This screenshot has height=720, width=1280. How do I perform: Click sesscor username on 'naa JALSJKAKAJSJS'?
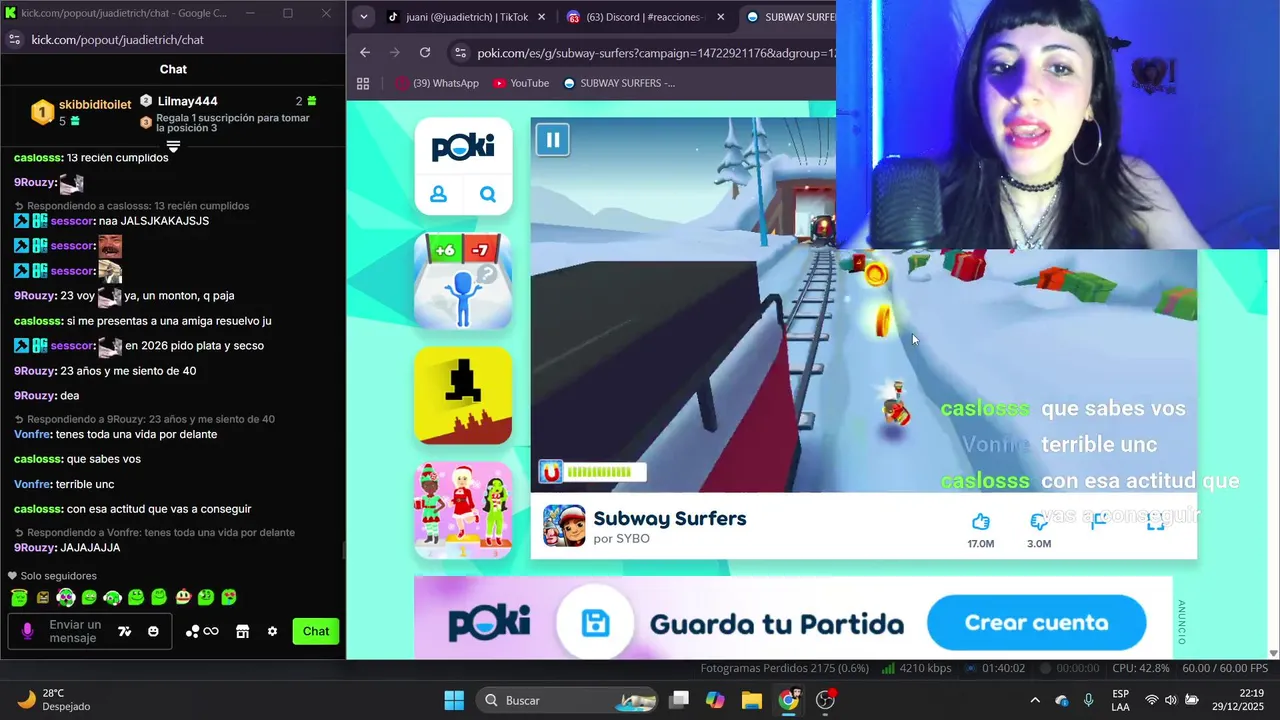click(72, 221)
